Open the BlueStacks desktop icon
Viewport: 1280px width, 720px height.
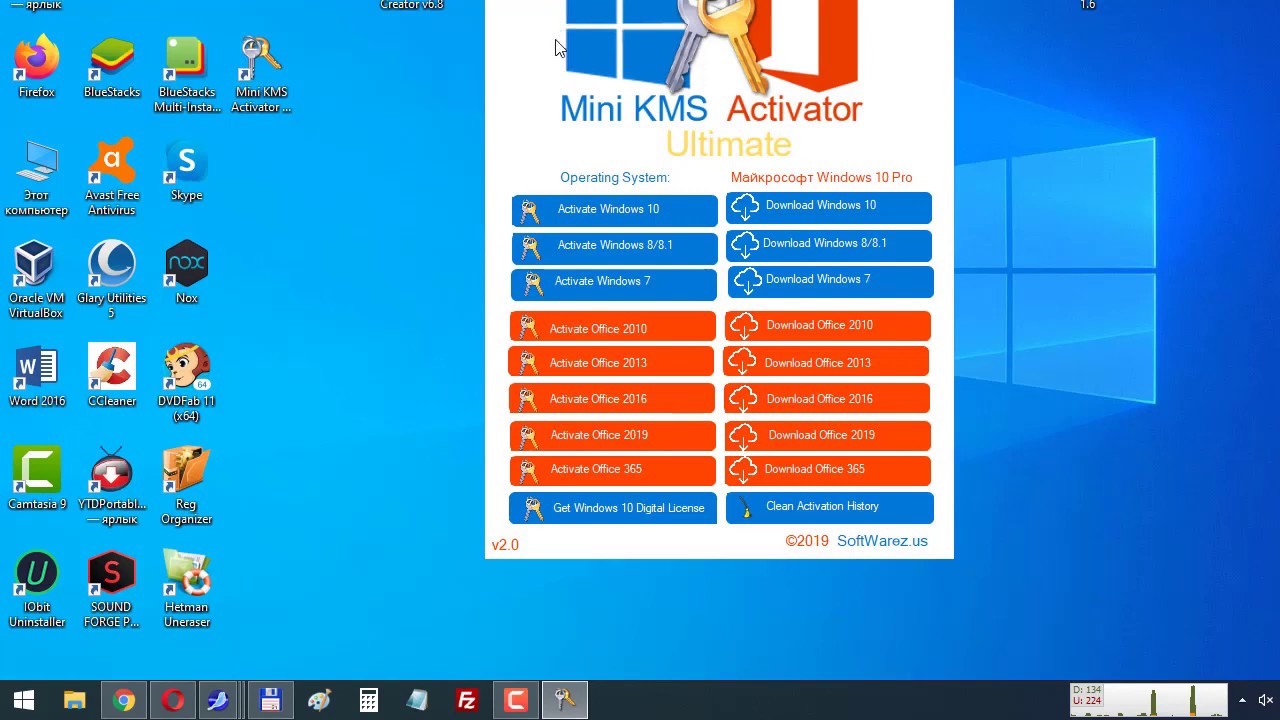click(x=112, y=68)
